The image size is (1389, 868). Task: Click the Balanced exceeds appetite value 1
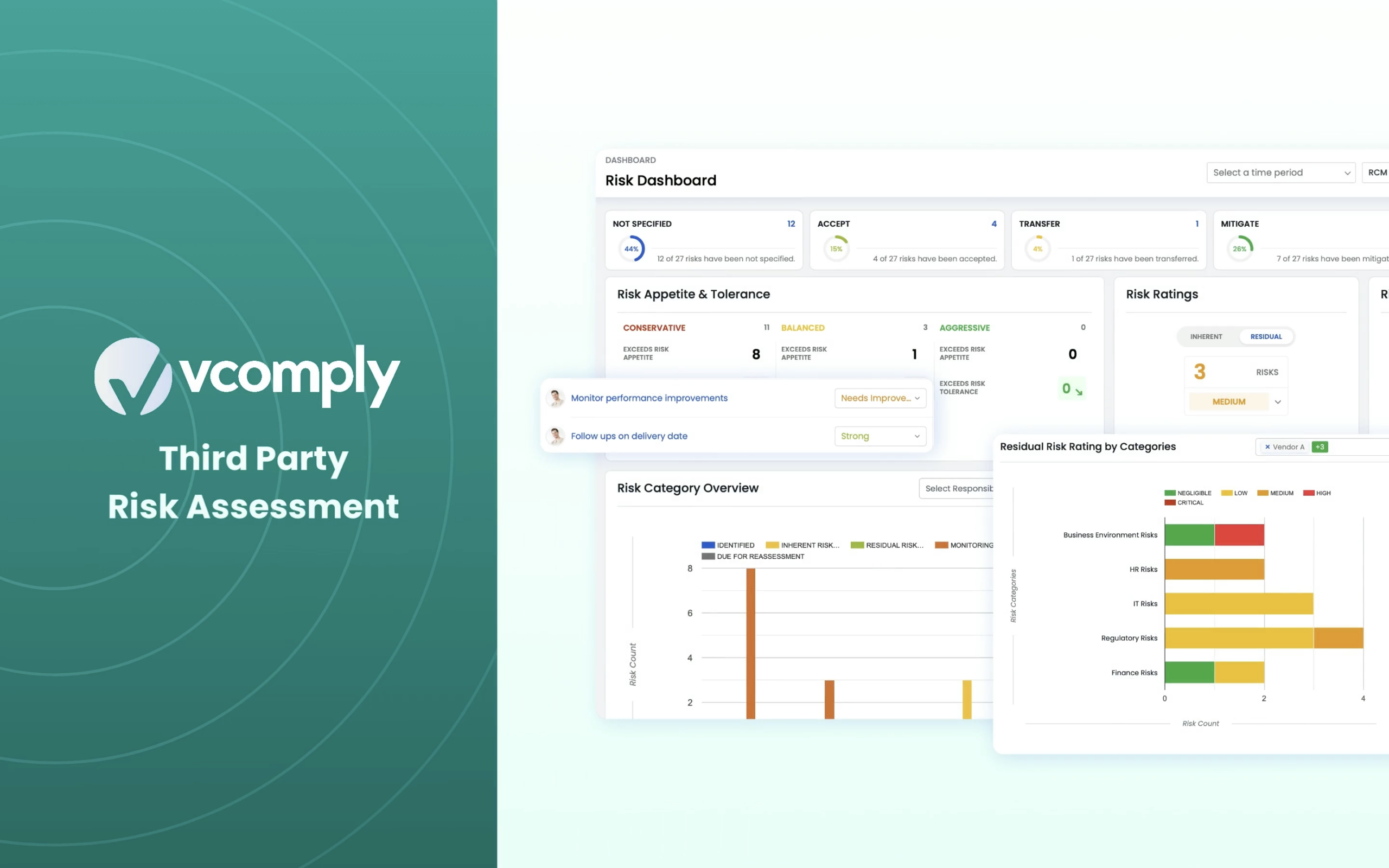914,354
